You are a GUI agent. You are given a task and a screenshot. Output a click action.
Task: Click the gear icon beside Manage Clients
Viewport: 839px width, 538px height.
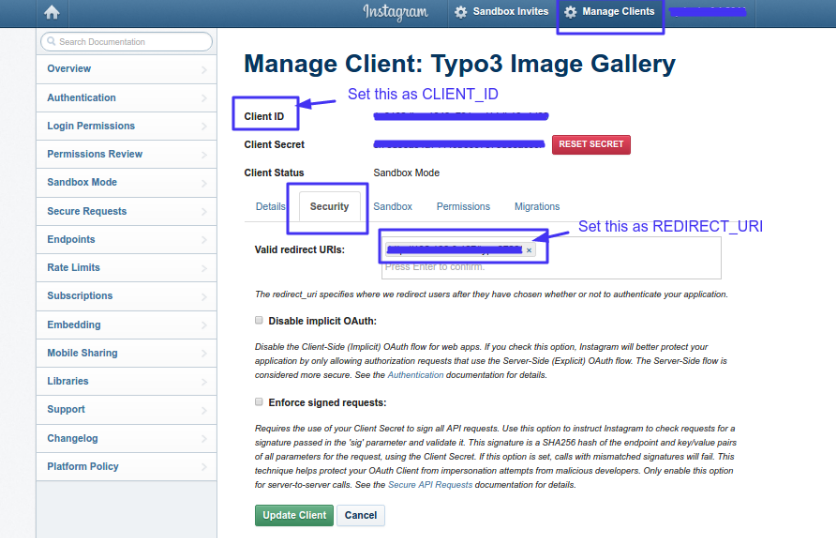pos(570,12)
